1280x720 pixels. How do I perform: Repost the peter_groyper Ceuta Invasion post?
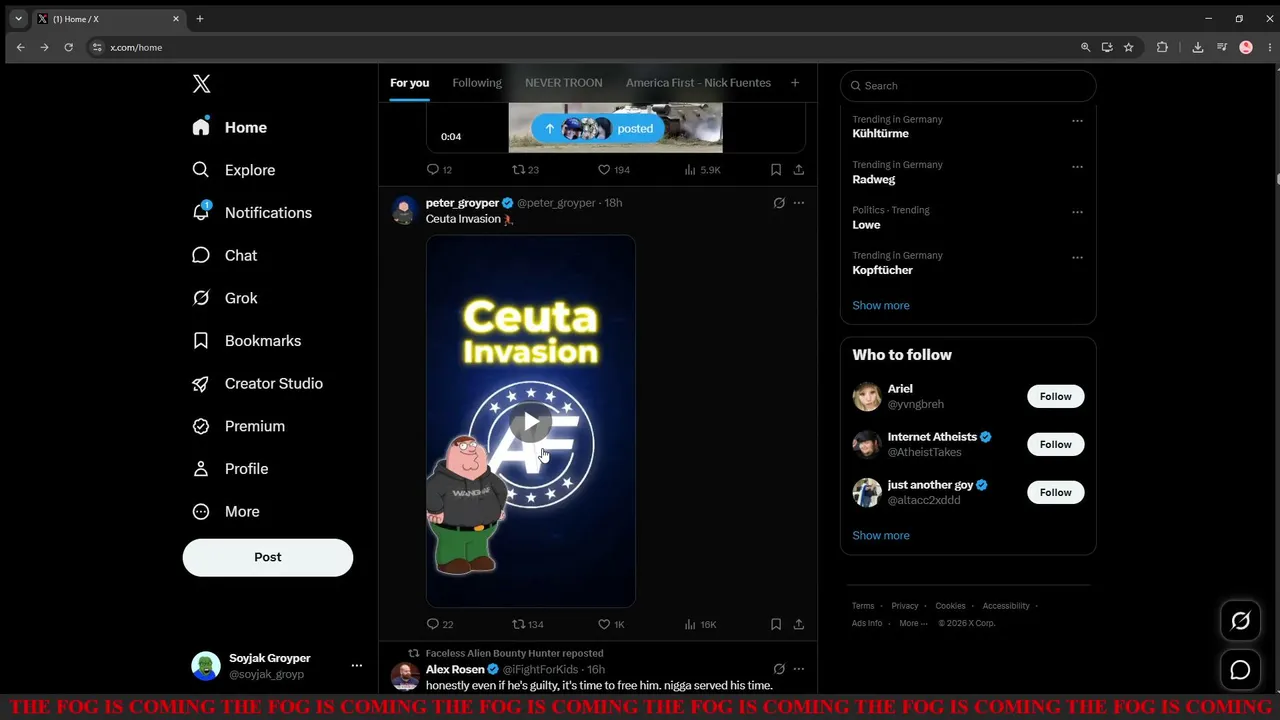(x=527, y=624)
